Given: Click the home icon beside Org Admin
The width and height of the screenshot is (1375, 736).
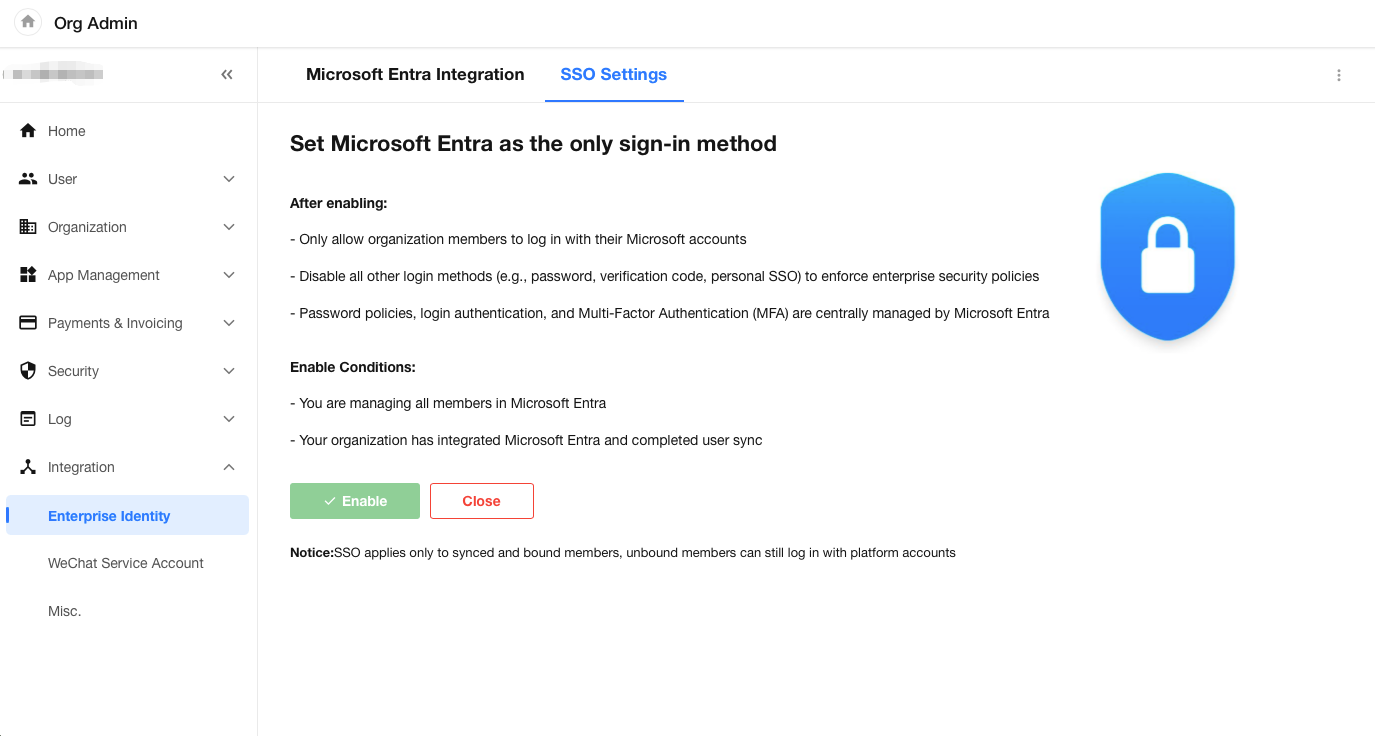Looking at the screenshot, I should [28, 22].
